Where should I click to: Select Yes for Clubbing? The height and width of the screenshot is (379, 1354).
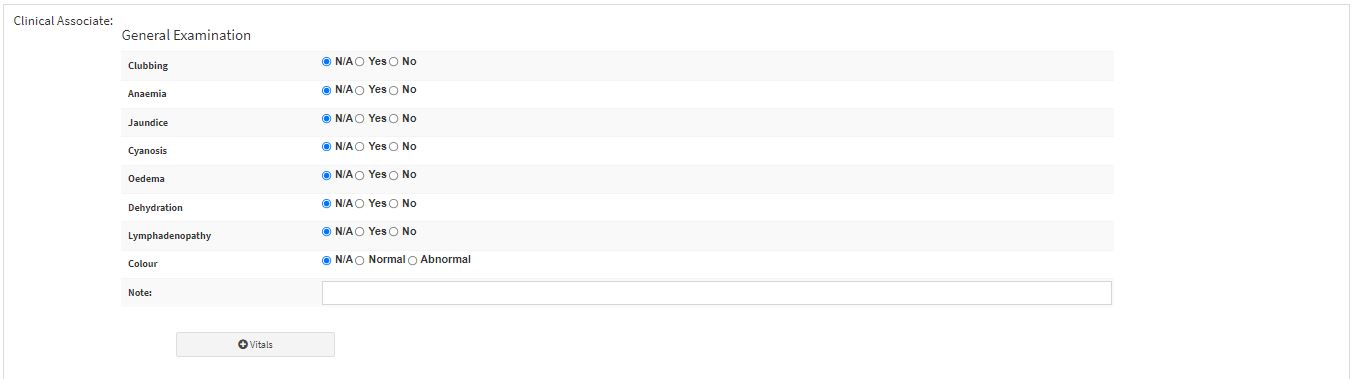[360, 62]
